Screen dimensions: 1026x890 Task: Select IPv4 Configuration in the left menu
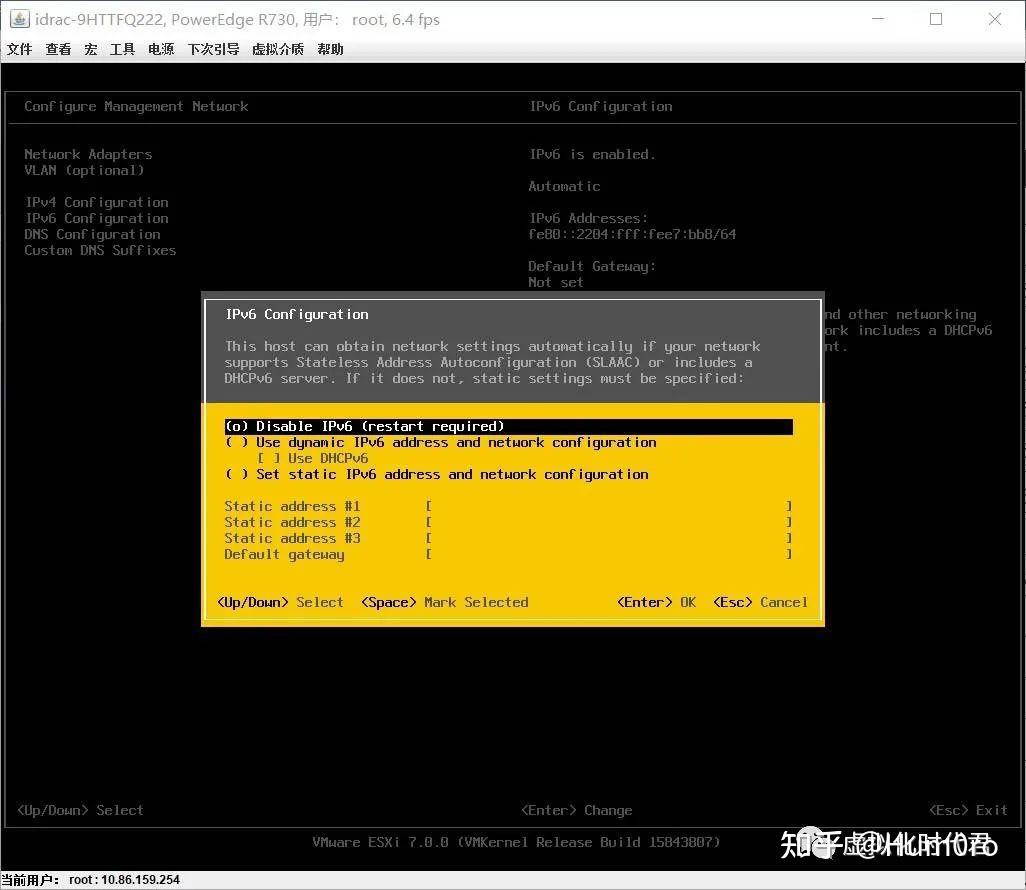coord(96,202)
